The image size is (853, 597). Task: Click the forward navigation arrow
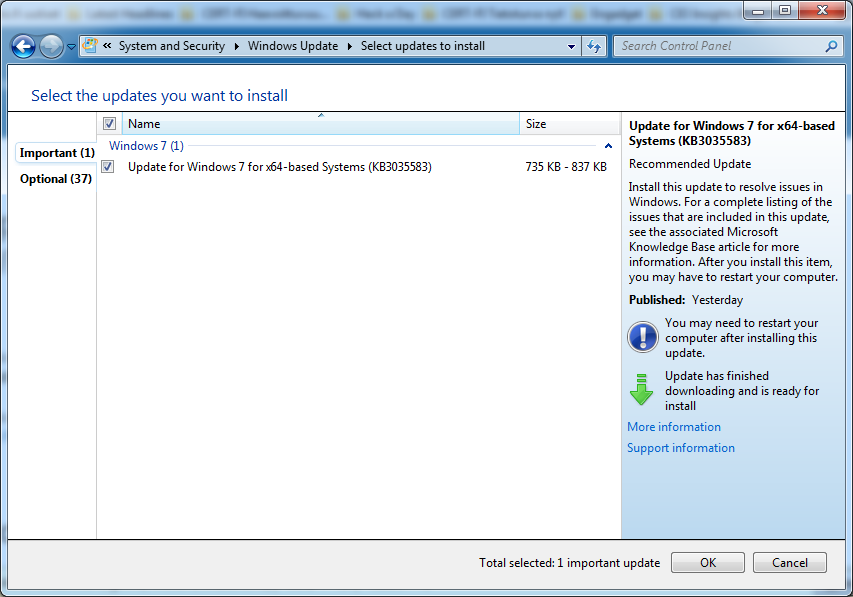(52, 47)
